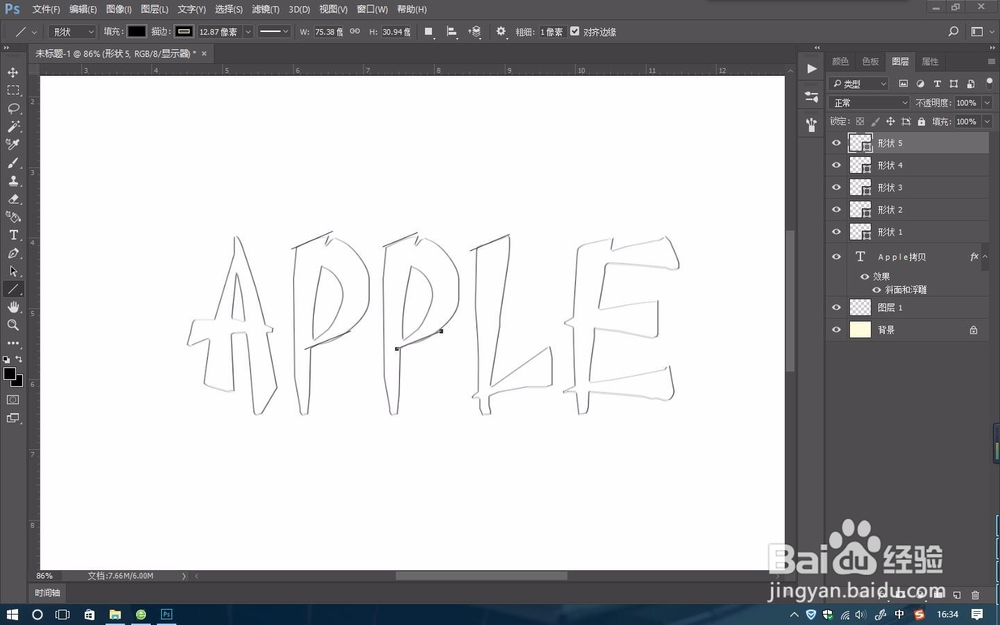Screen dimensions: 1000x625
Task: Open the stroke line style dropdown
Action: coord(274,31)
